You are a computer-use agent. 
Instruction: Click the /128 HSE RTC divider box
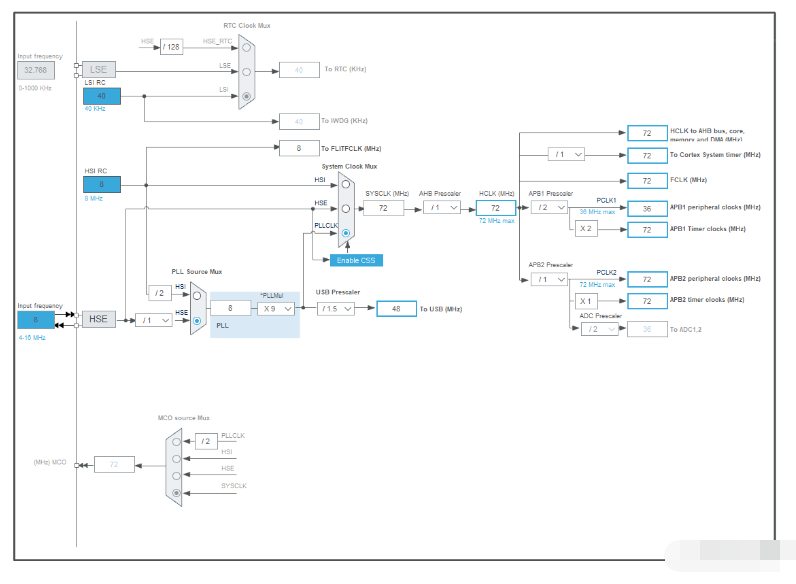(172, 47)
